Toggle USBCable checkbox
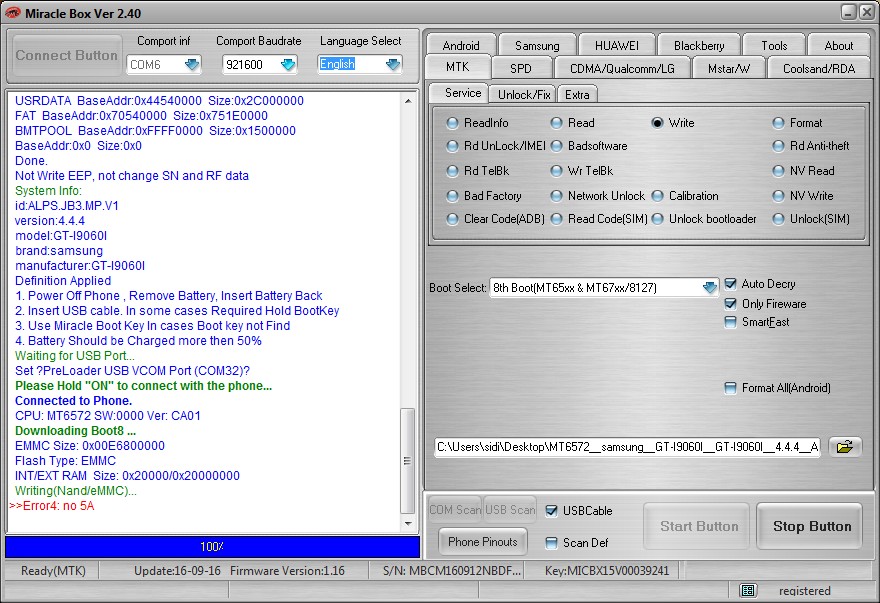 (x=552, y=511)
